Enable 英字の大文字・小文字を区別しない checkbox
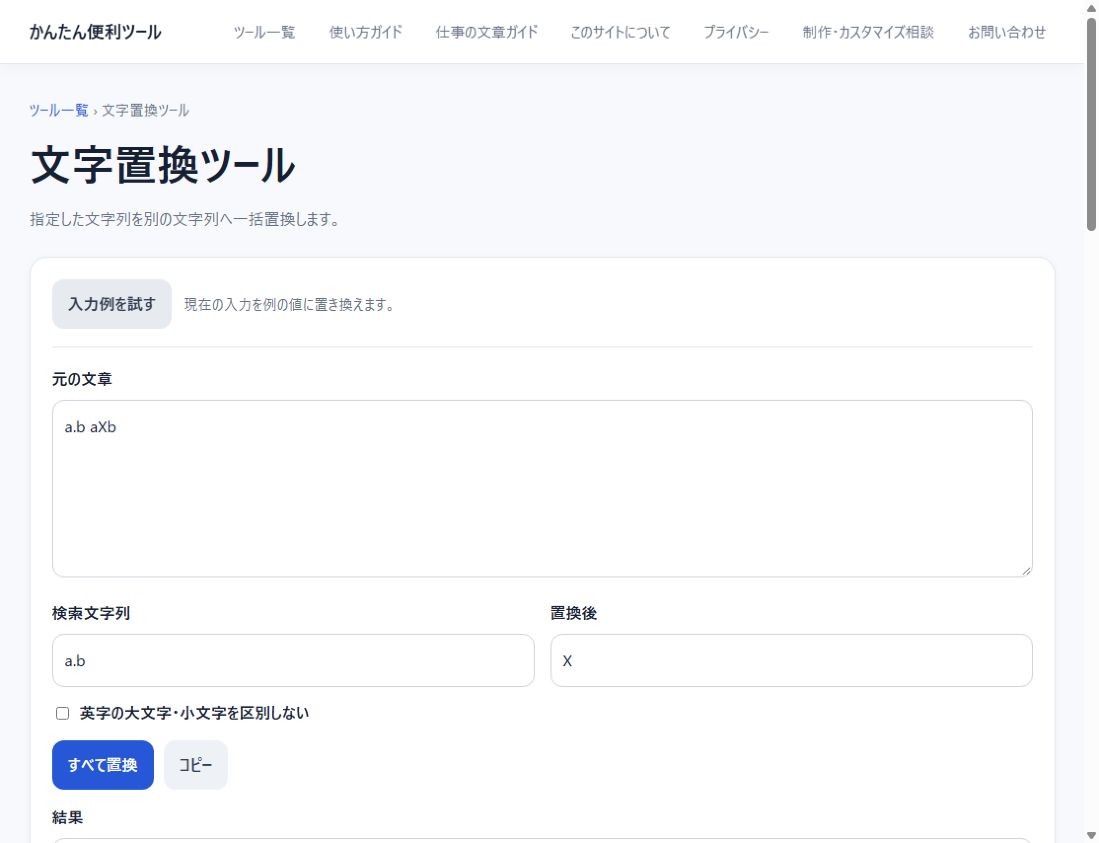The image size is (1099, 843). [62, 713]
